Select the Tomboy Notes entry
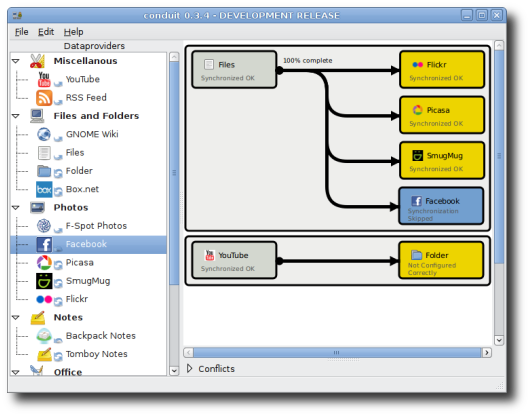The height and width of the screenshot is (416, 530). 97,354
